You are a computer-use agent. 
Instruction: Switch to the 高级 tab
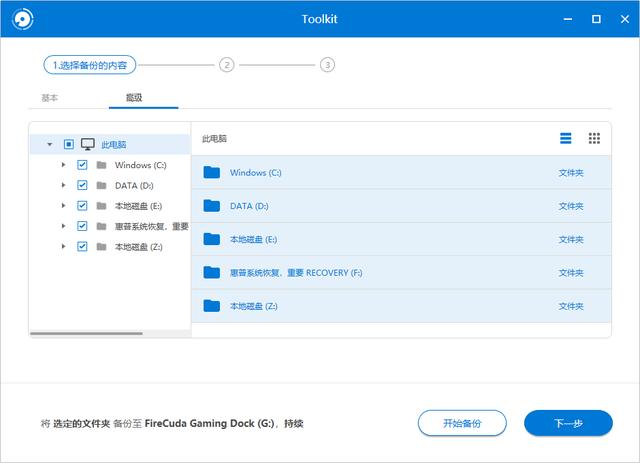[x=134, y=98]
